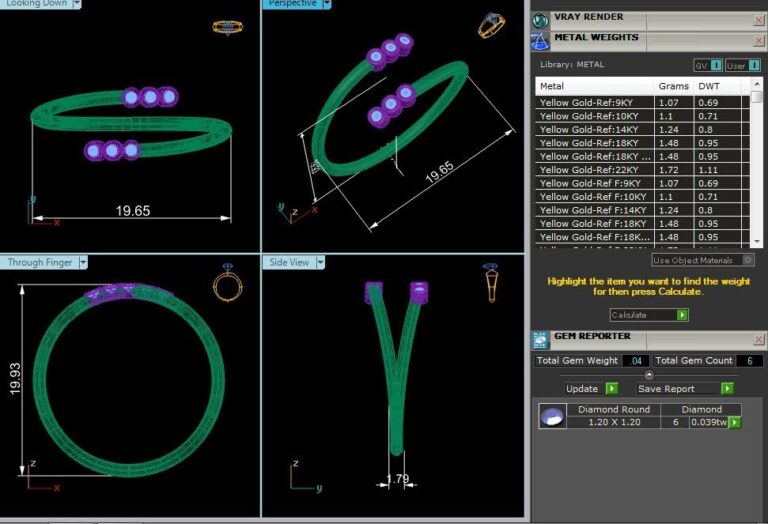The image size is (768, 524).
Task: Click the Calculate button
Action: click(649, 315)
